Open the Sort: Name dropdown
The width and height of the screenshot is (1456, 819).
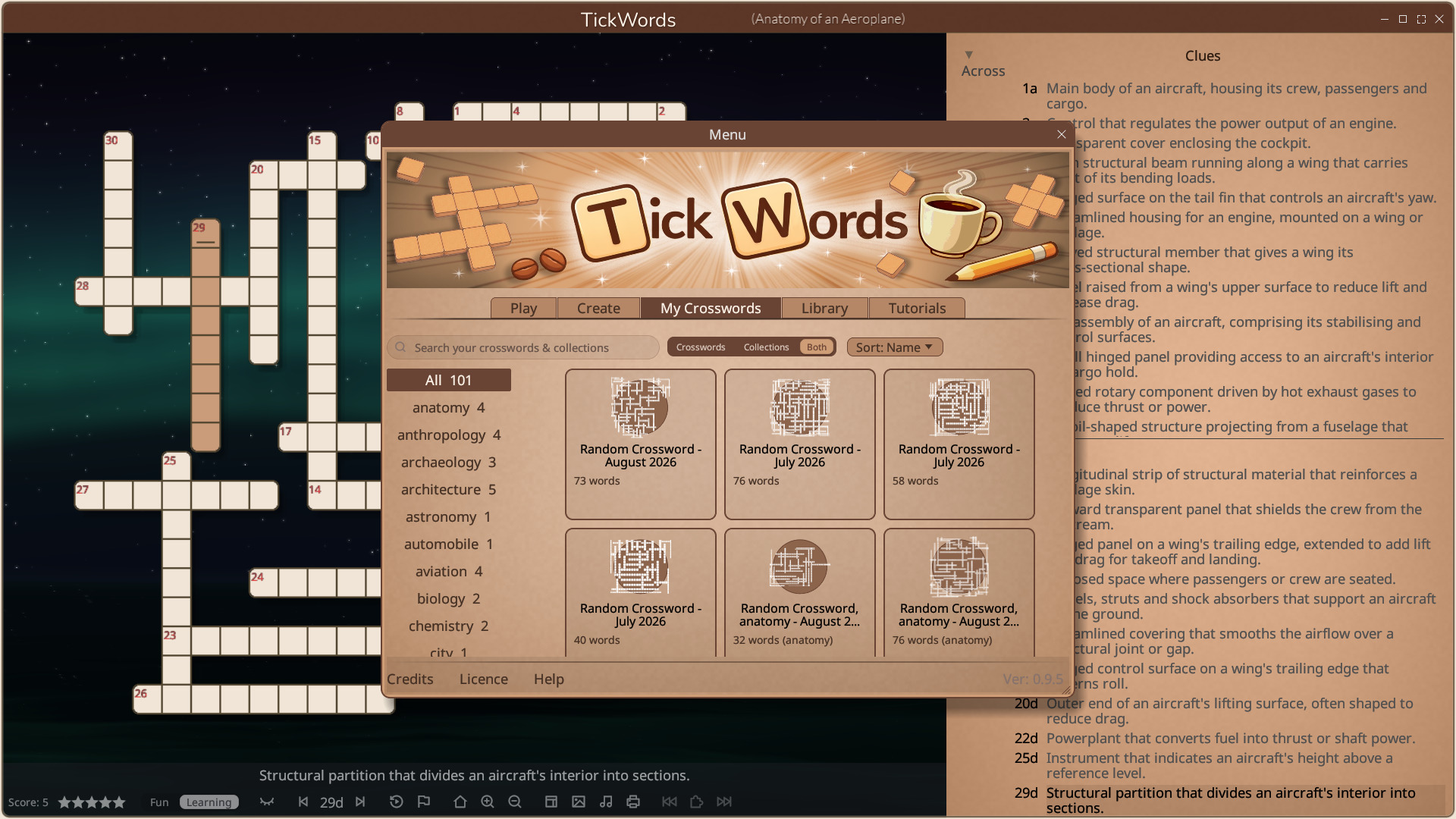(x=895, y=347)
